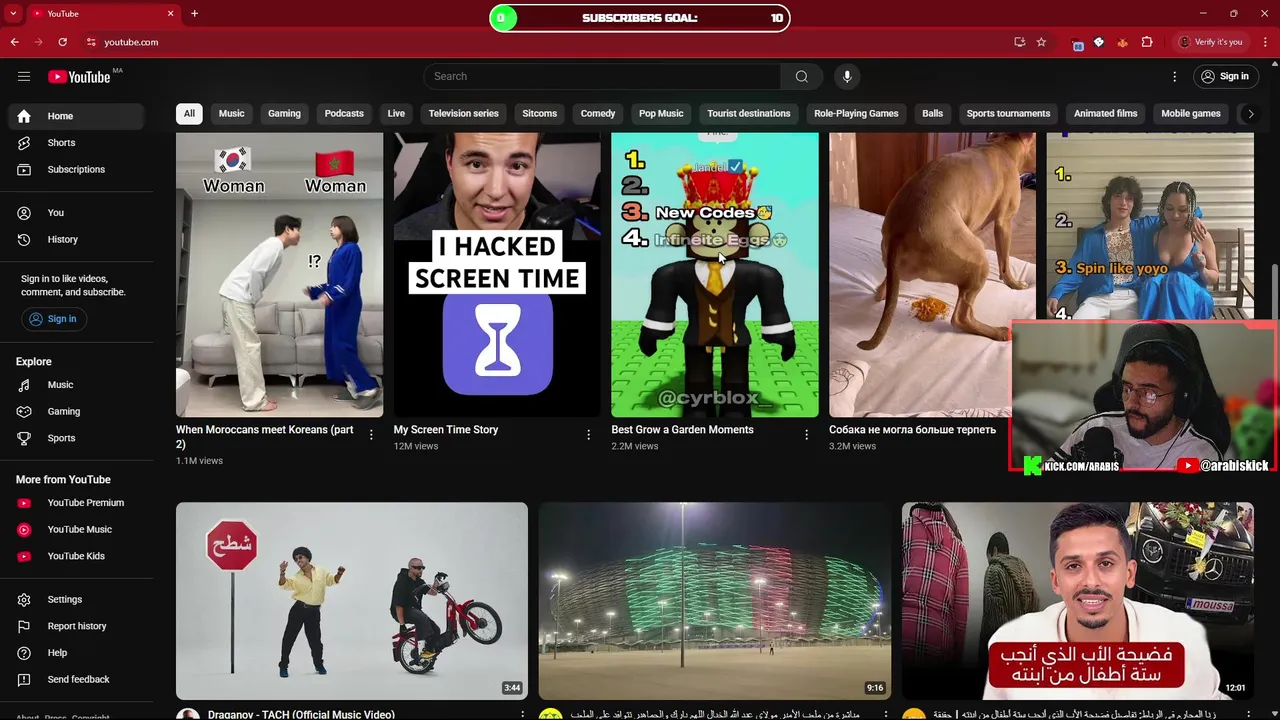Select the Animated films chip
This screenshot has height=720, width=1280.
pyautogui.click(x=1105, y=113)
